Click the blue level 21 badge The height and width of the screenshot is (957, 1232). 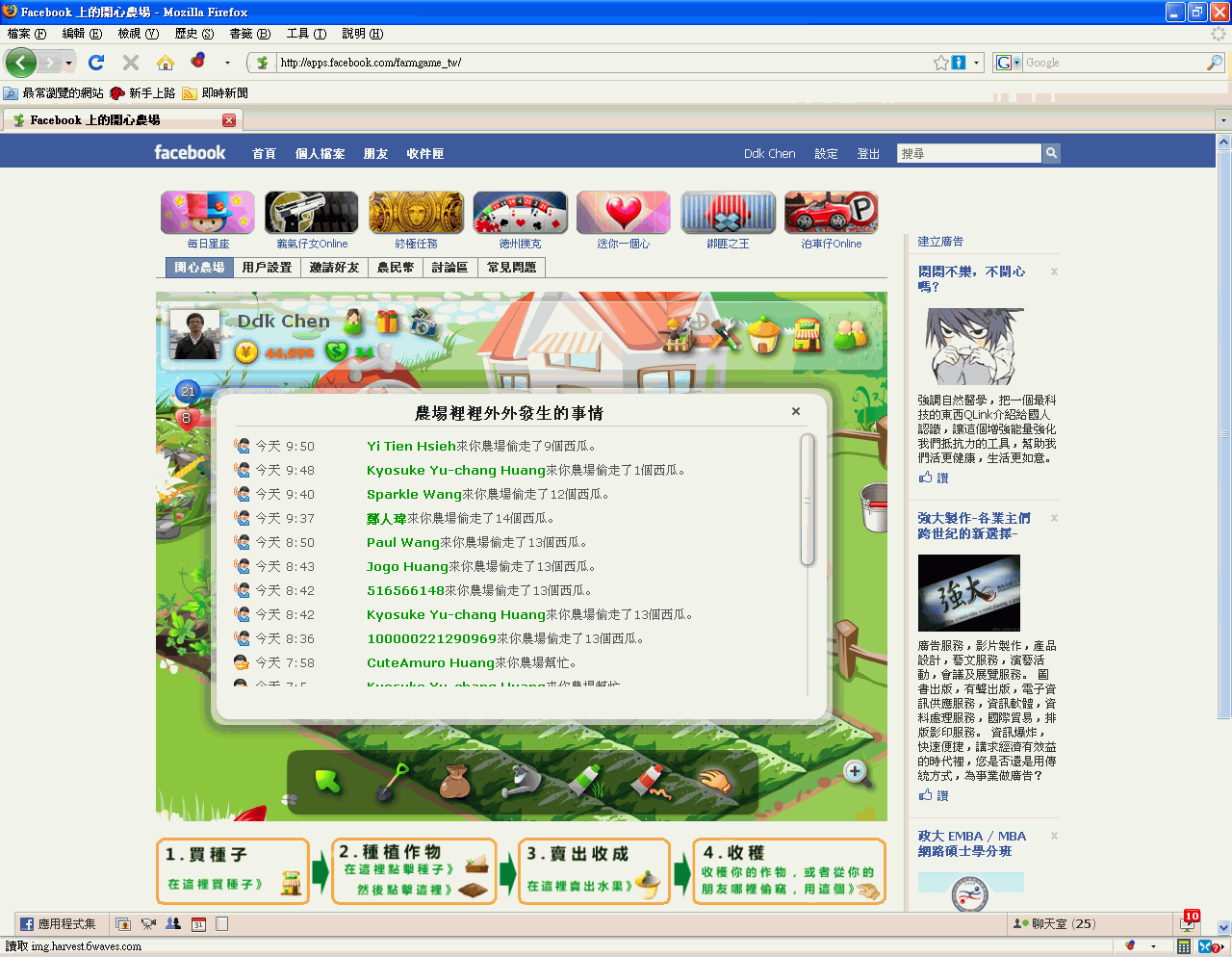pos(188,391)
